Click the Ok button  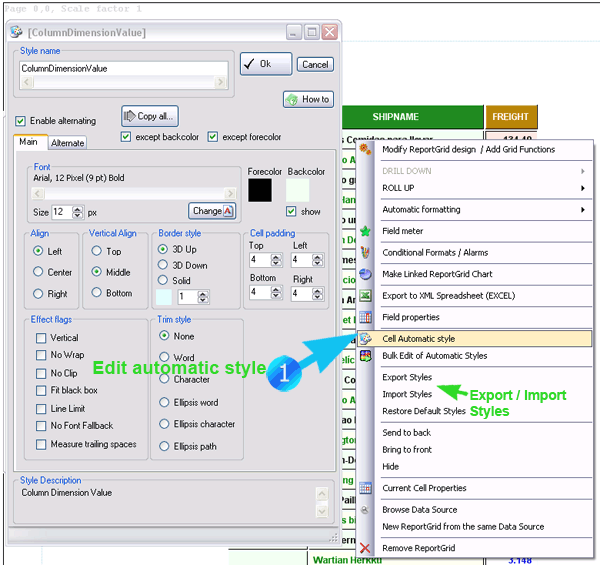[266, 64]
